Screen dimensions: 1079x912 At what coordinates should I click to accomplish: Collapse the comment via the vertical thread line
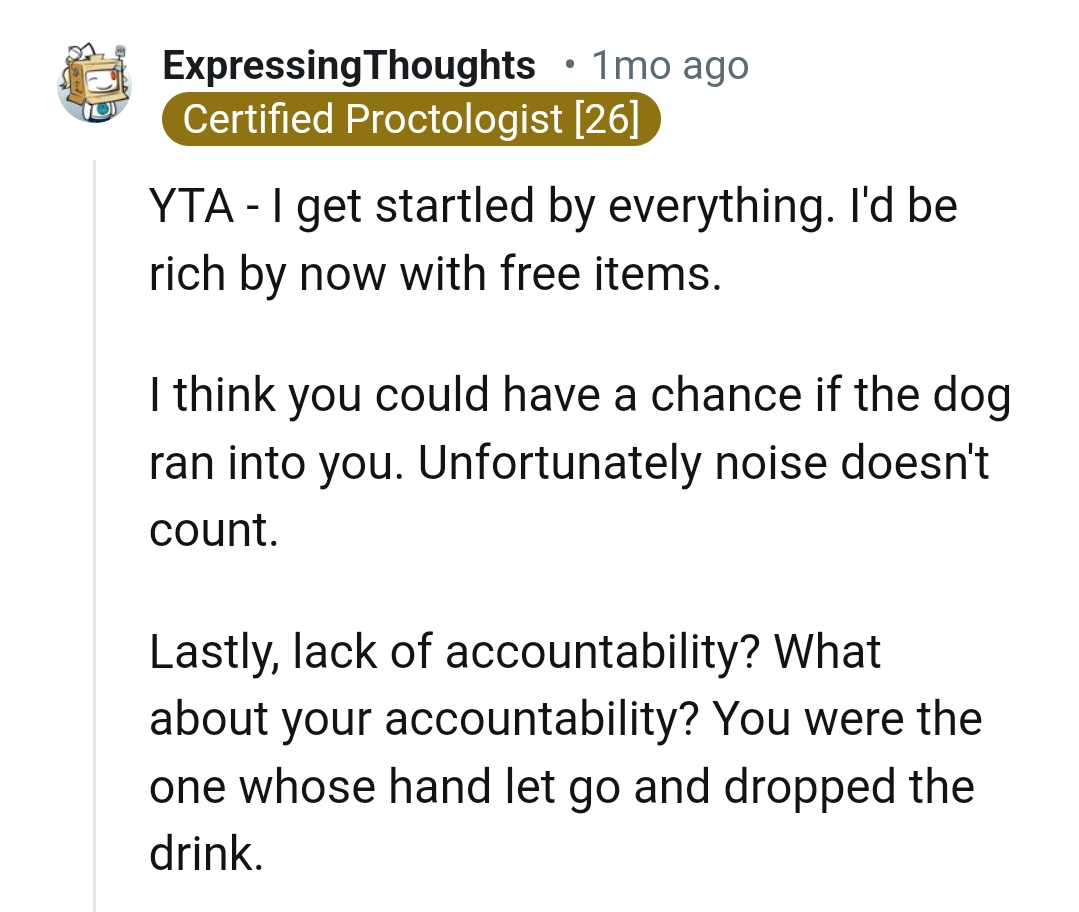(94, 535)
